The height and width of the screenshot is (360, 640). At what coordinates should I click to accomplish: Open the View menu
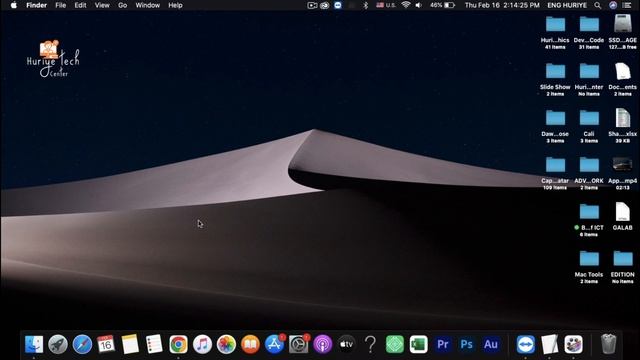[102, 5]
